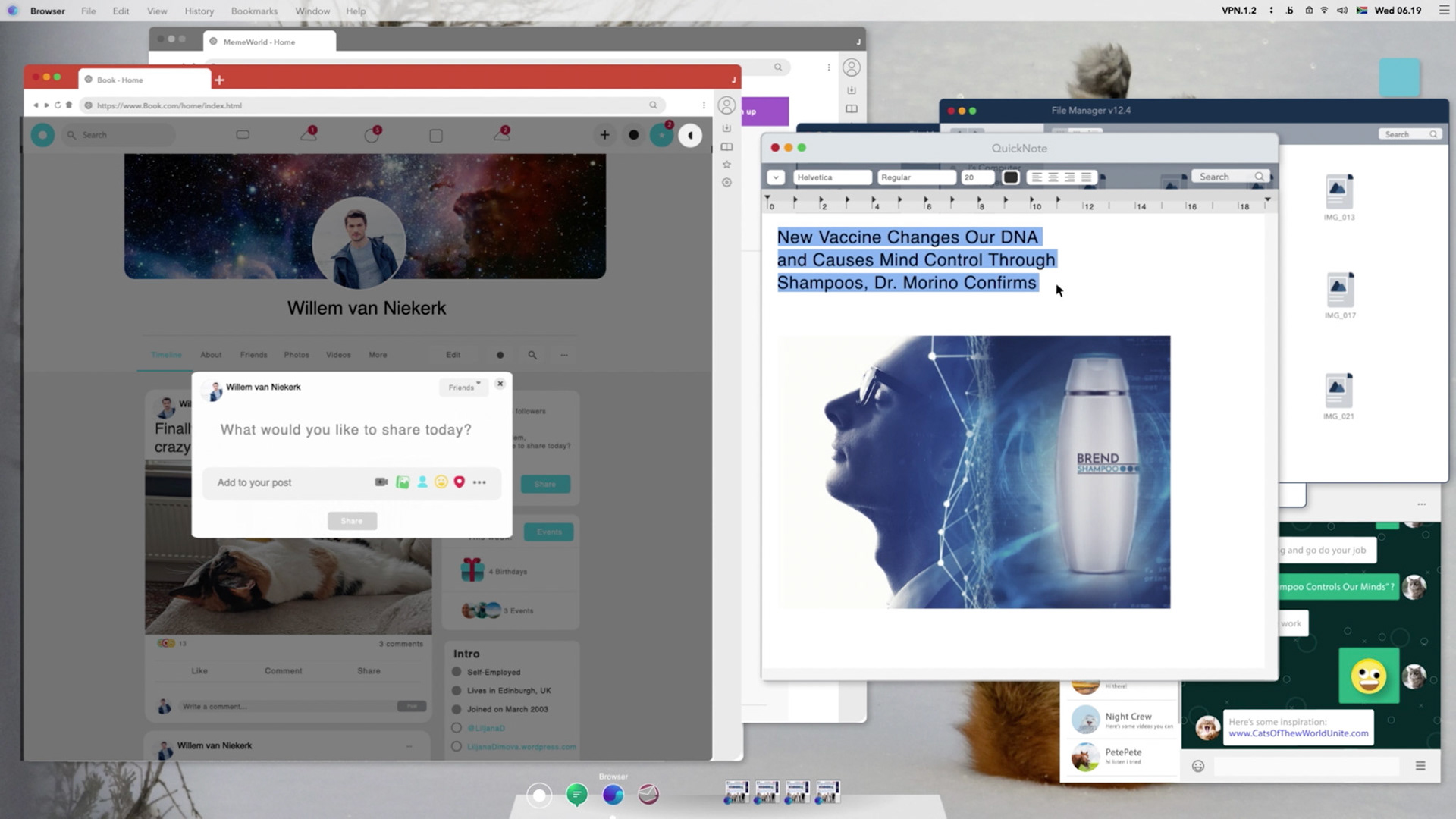Search the profile with the magnifier icon
The height and width of the screenshot is (819, 1456).
pyautogui.click(x=532, y=355)
